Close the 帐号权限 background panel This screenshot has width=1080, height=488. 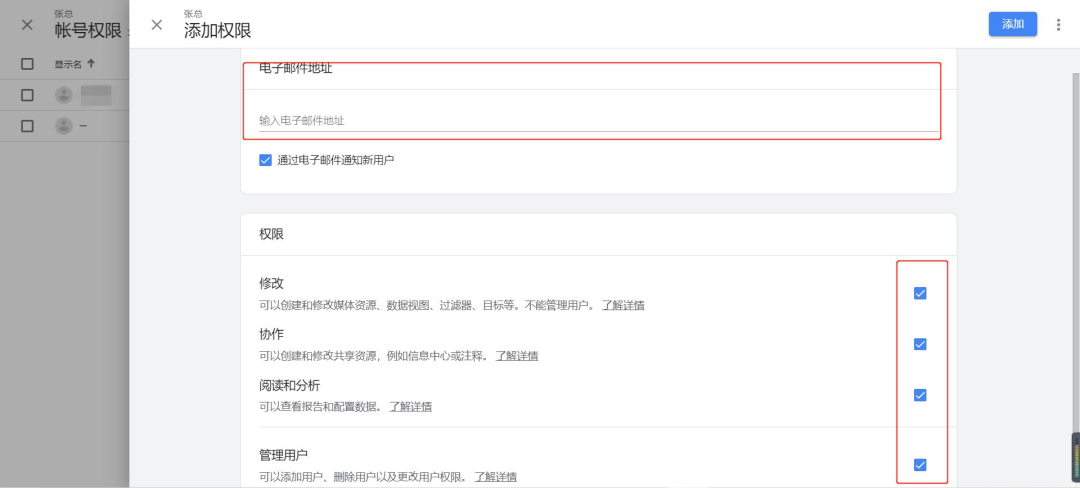pyautogui.click(x=27, y=25)
